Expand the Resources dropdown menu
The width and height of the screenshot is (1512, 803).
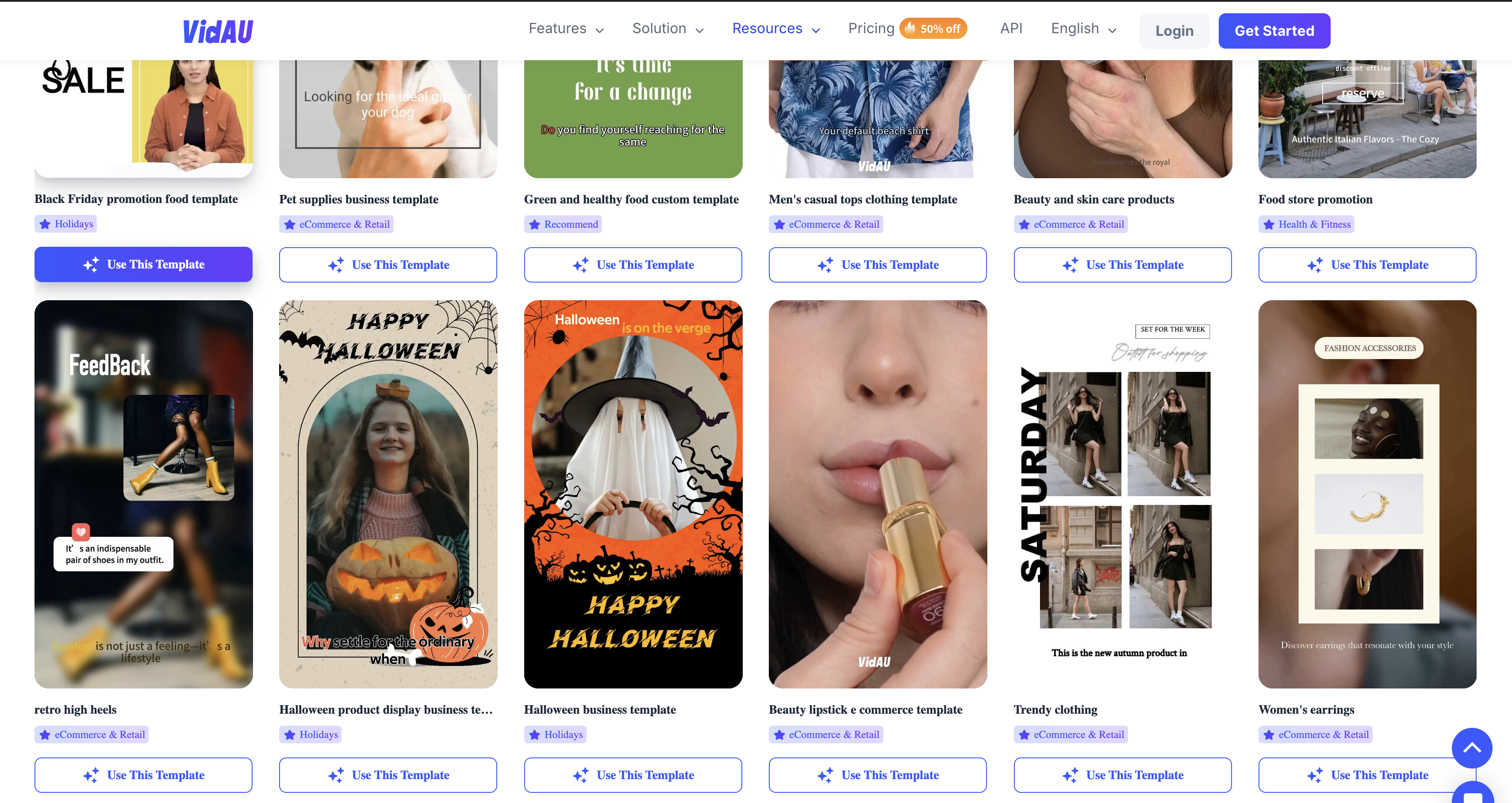point(775,28)
